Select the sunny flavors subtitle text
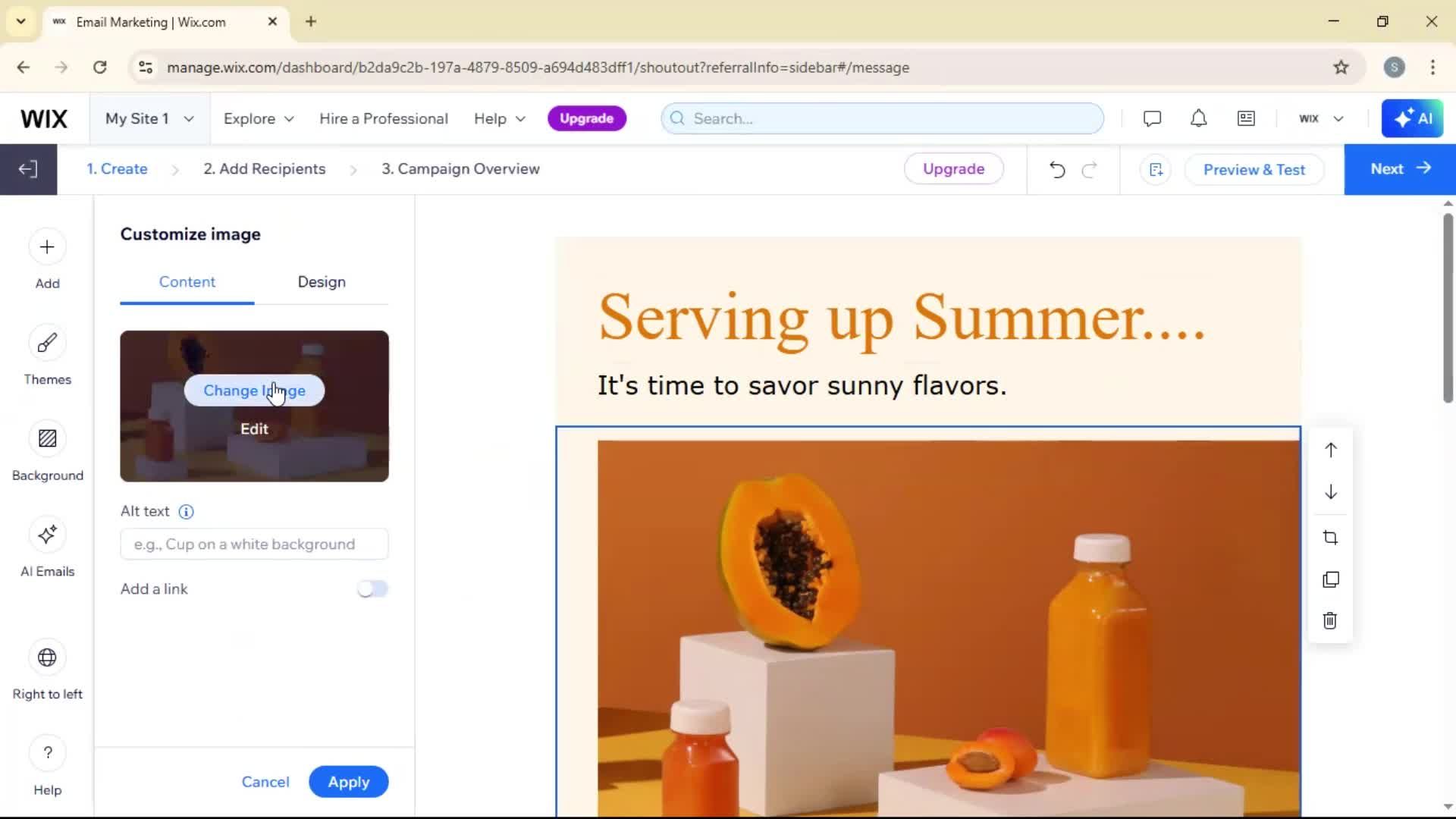This screenshot has width=1456, height=819. 802,385
